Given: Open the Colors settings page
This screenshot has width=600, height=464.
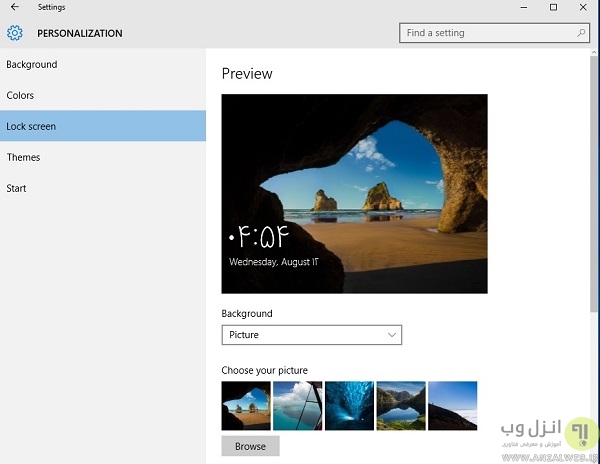Looking at the screenshot, I should (x=20, y=96).
